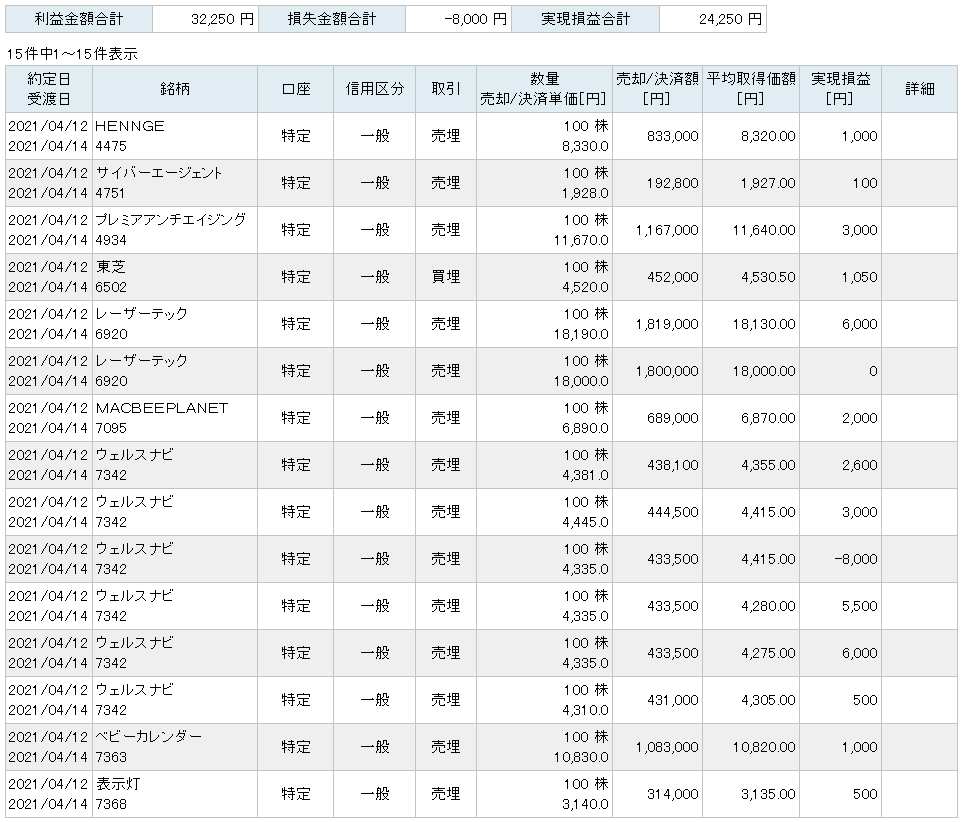Screen dimensions: 962x822
Task: Click the 買埋 trade type in 東芝 row
Action: point(445,277)
